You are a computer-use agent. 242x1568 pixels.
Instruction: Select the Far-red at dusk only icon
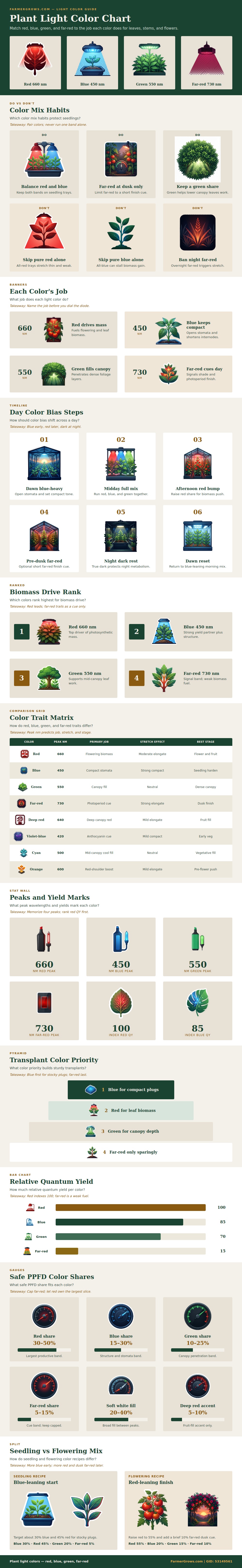(x=121, y=159)
